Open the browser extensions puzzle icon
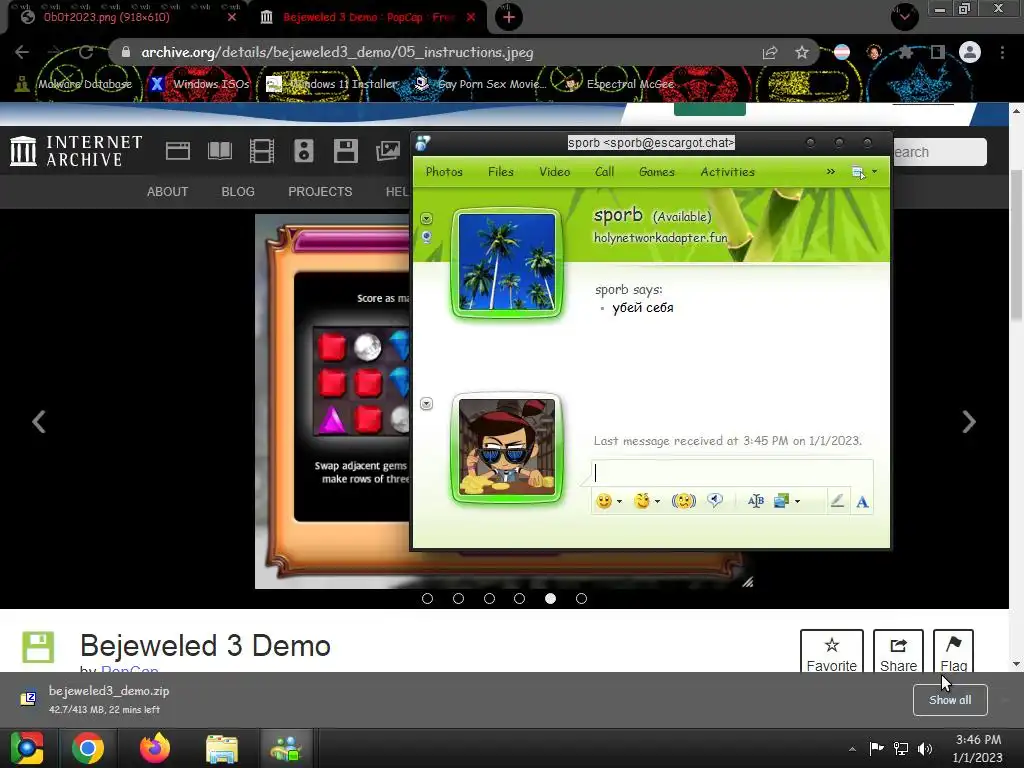This screenshot has width=1024, height=768. (905, 52)
